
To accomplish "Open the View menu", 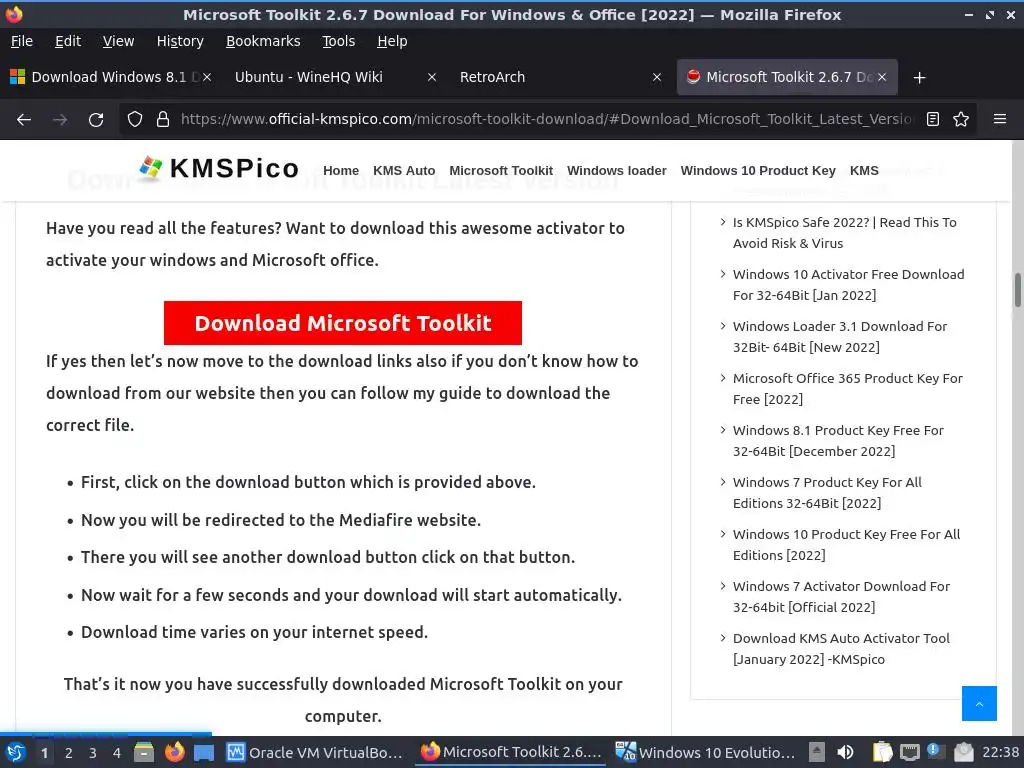I will coord(118,41).
